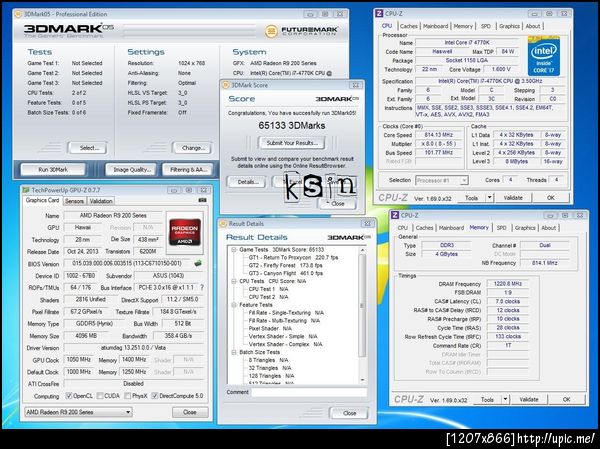Click the CPU-Z title icon in upper window

[x=379, y=14]
